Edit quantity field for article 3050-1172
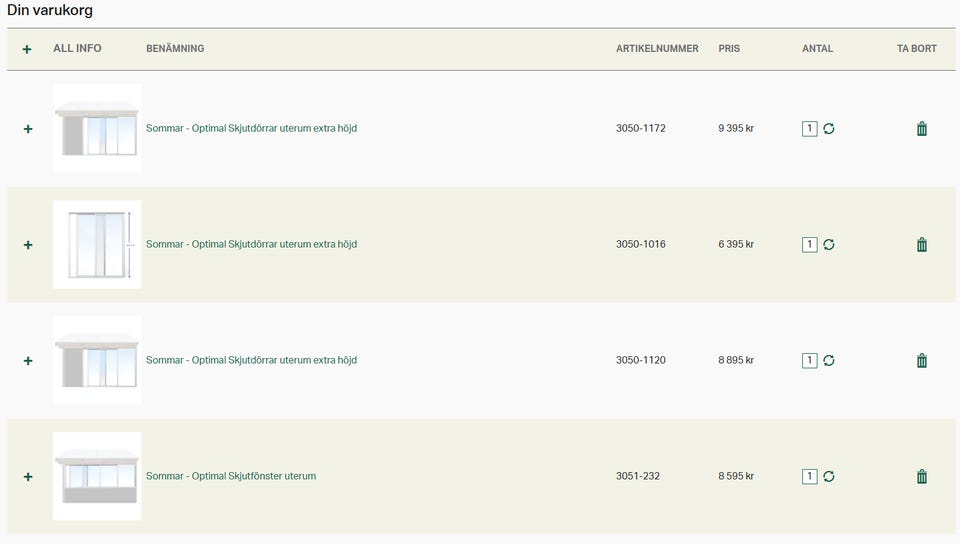The height and width of the screenshot is (544, 960). pos(809,129)
